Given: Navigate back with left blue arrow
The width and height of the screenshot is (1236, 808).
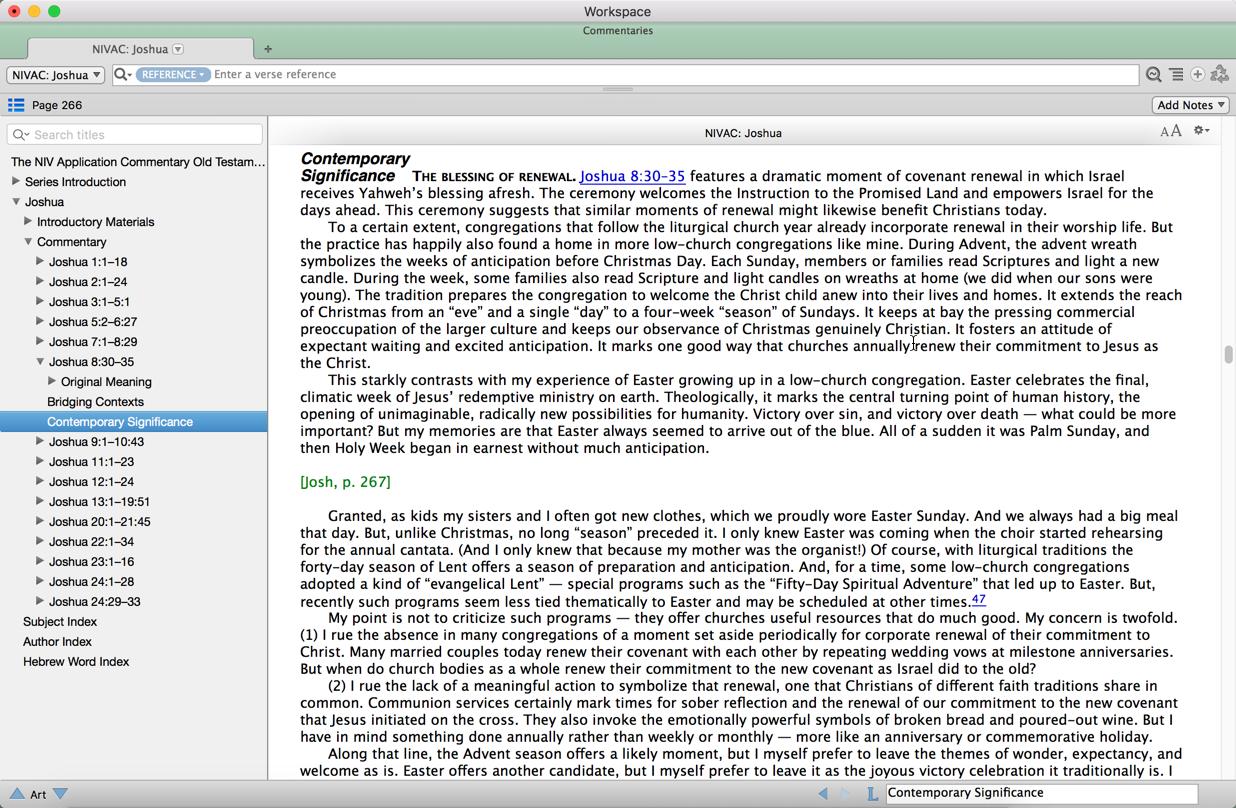Looking at the screenshot, I should tap(823, 793).
